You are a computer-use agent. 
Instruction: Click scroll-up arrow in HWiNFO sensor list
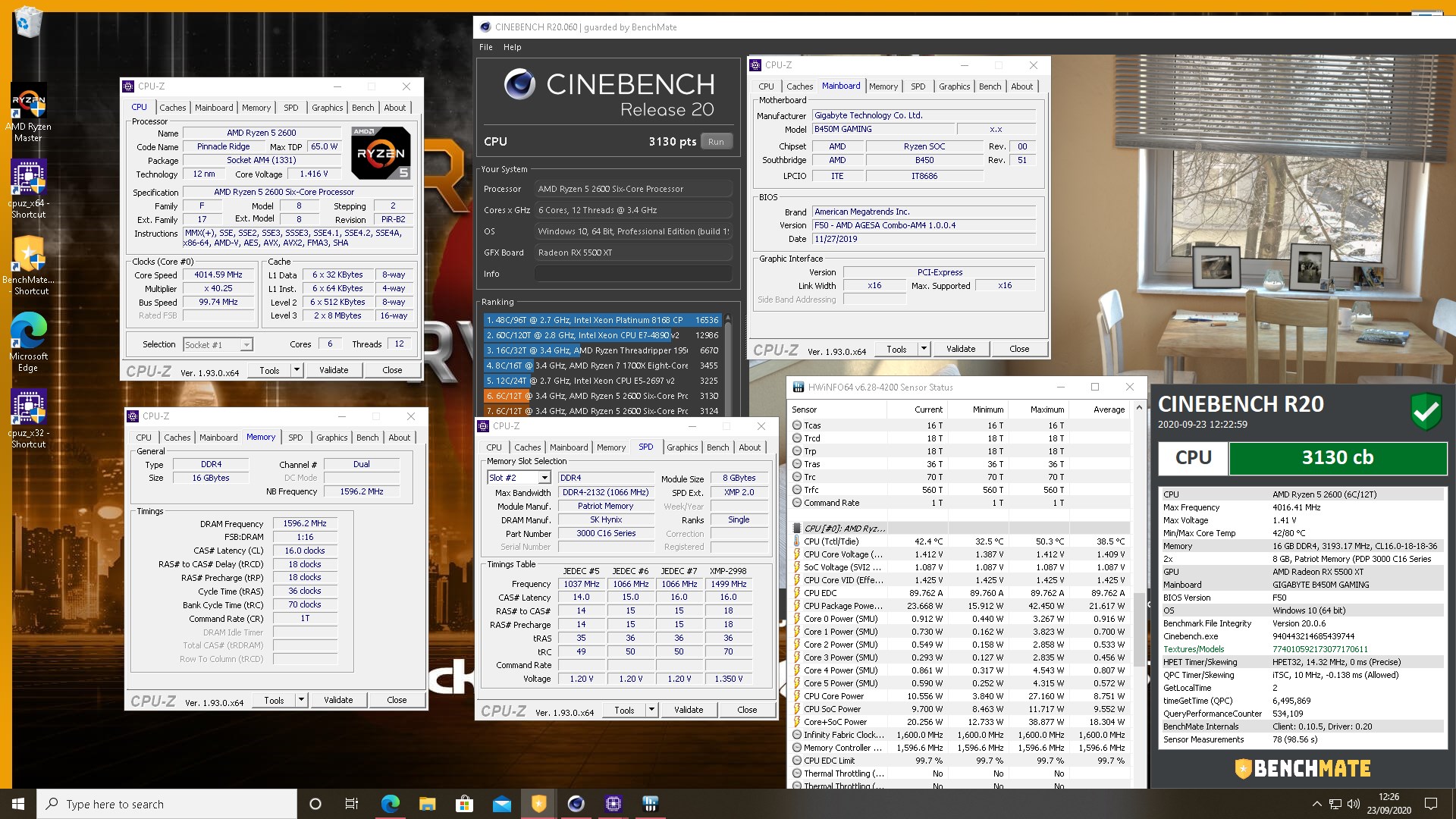click(1138, 408)
